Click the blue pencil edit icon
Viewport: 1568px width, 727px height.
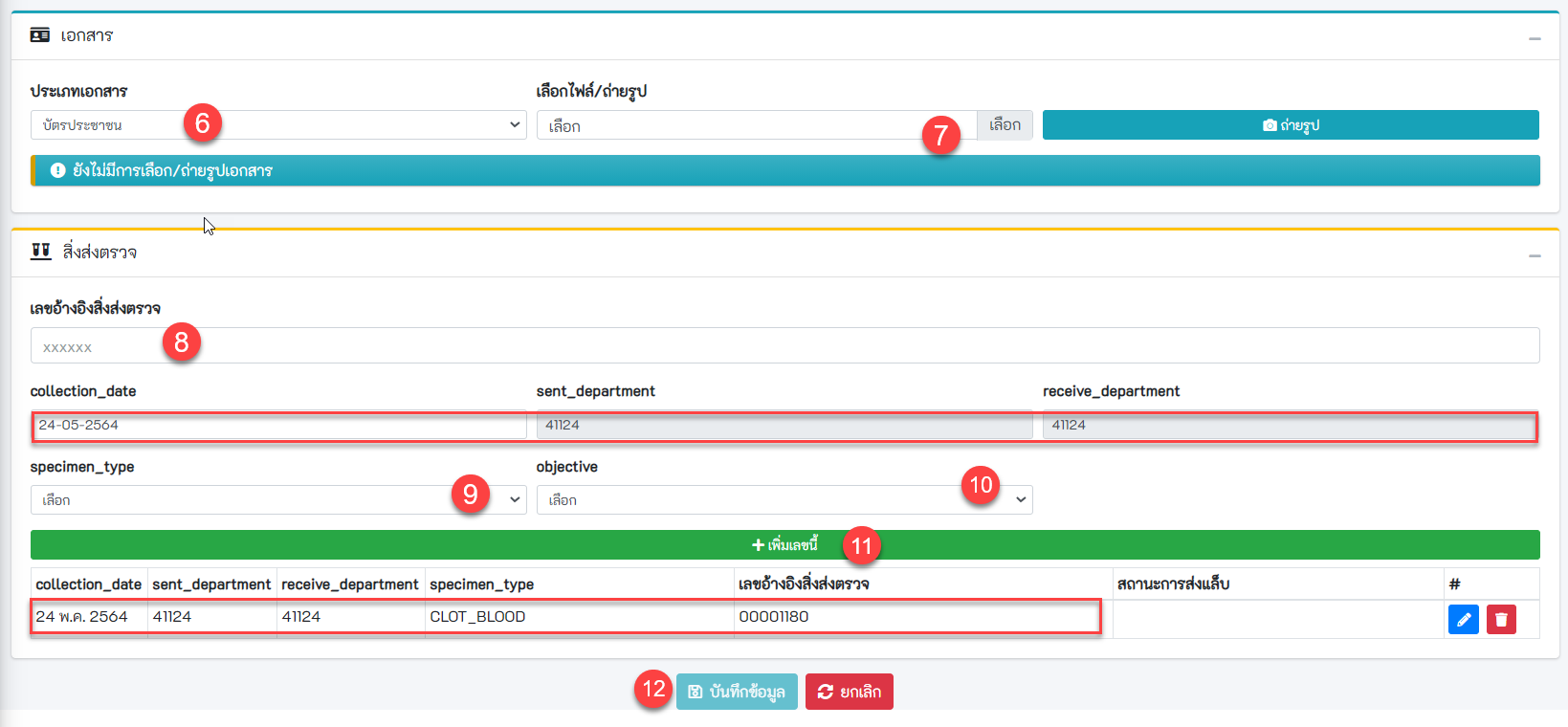point(1463,620)
